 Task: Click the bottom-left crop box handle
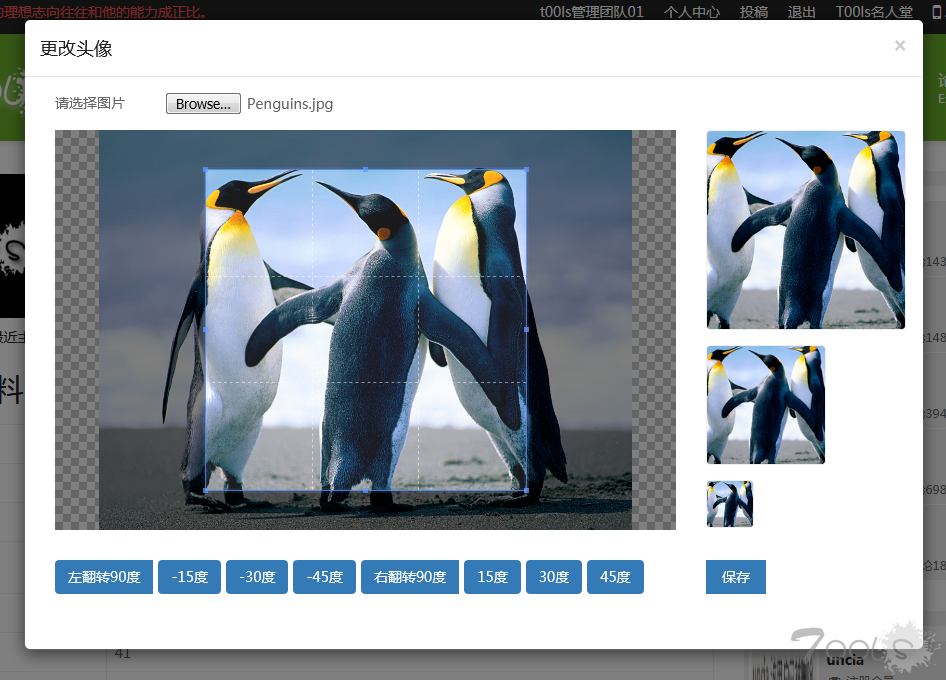point(206,491)
